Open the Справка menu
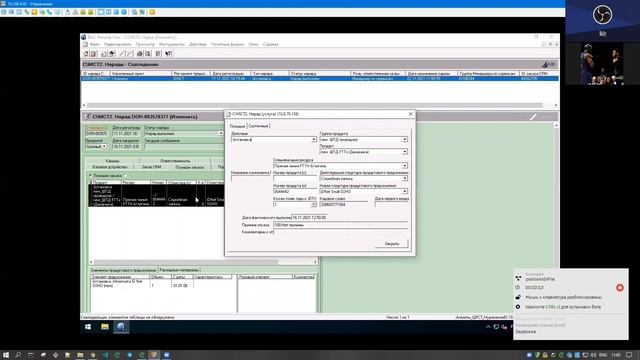640x360 pixels. click(x=271, y=44)
